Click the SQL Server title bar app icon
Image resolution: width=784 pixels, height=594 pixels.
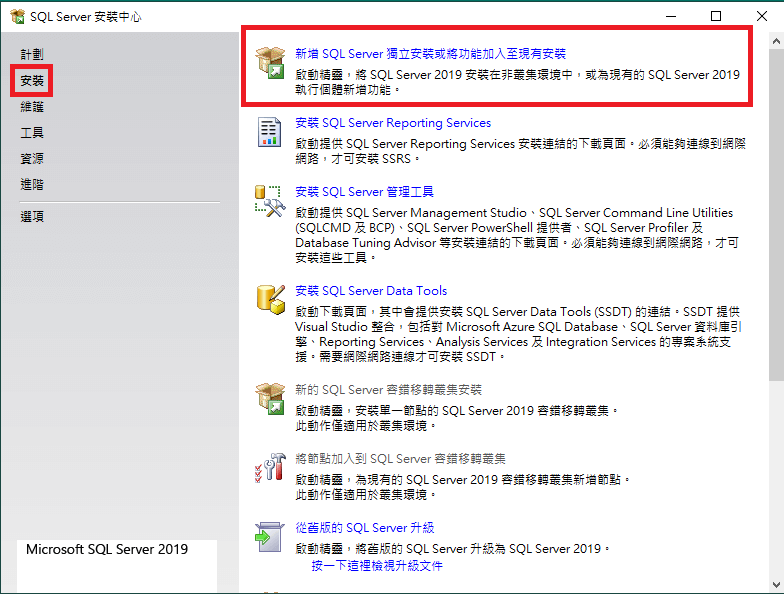point(16,16)
